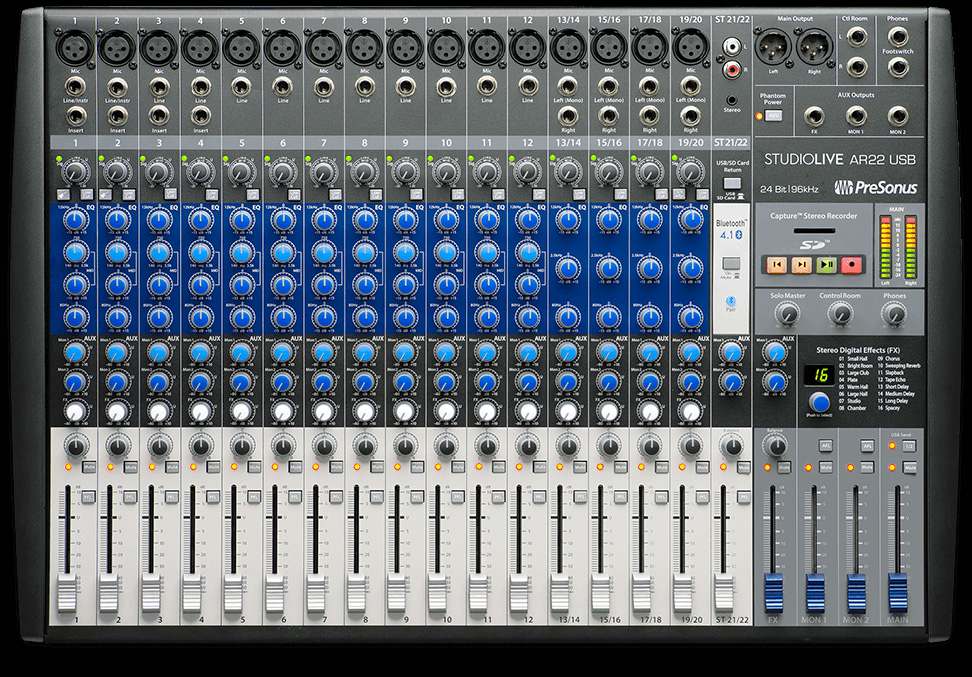The height and width of the screenshot is (677, 972).
Task: Toggle the channel 1 PFL button
Action: click(89, 497)
